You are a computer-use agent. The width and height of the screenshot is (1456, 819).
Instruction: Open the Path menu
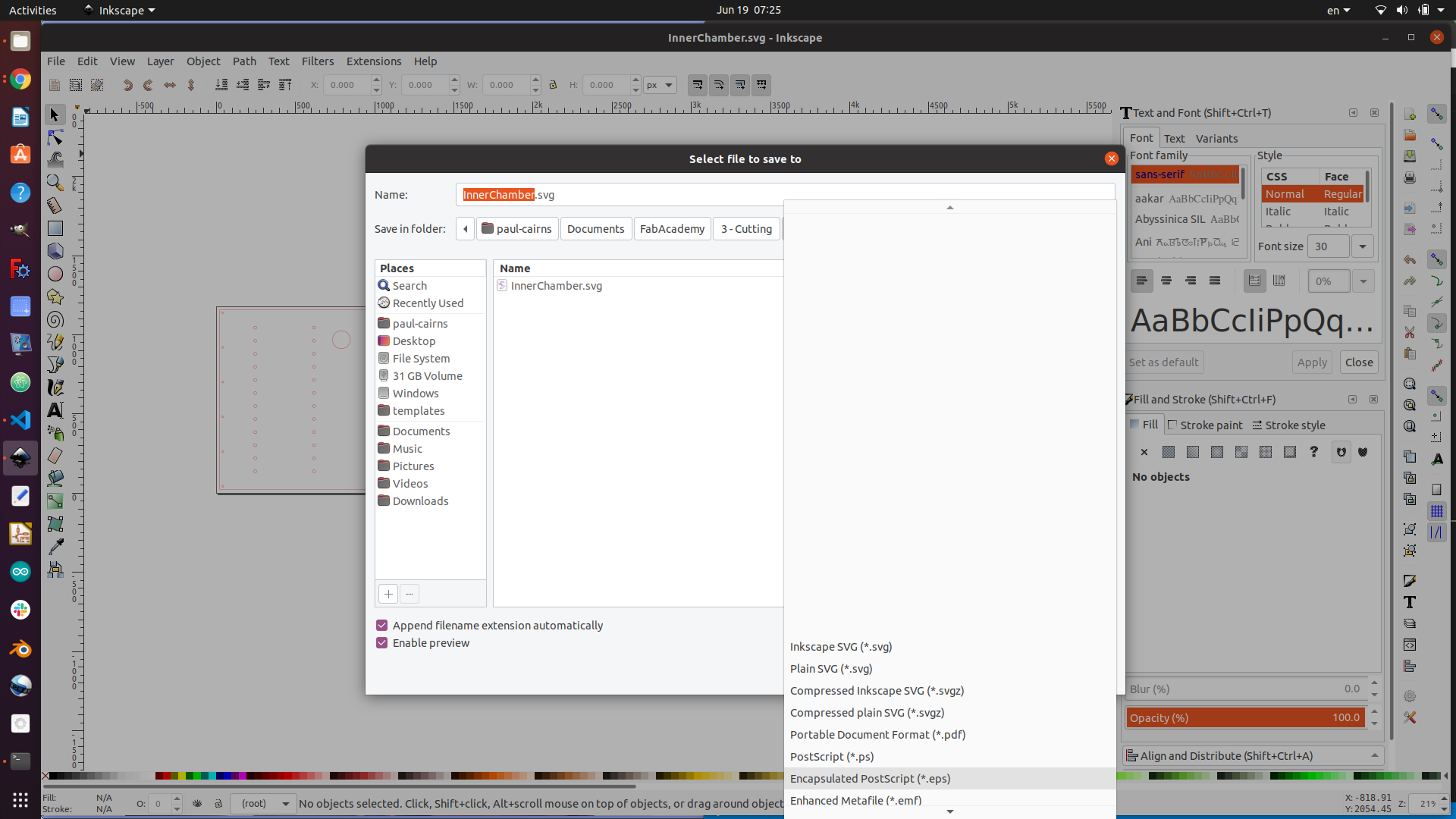[x=244, y=61]
